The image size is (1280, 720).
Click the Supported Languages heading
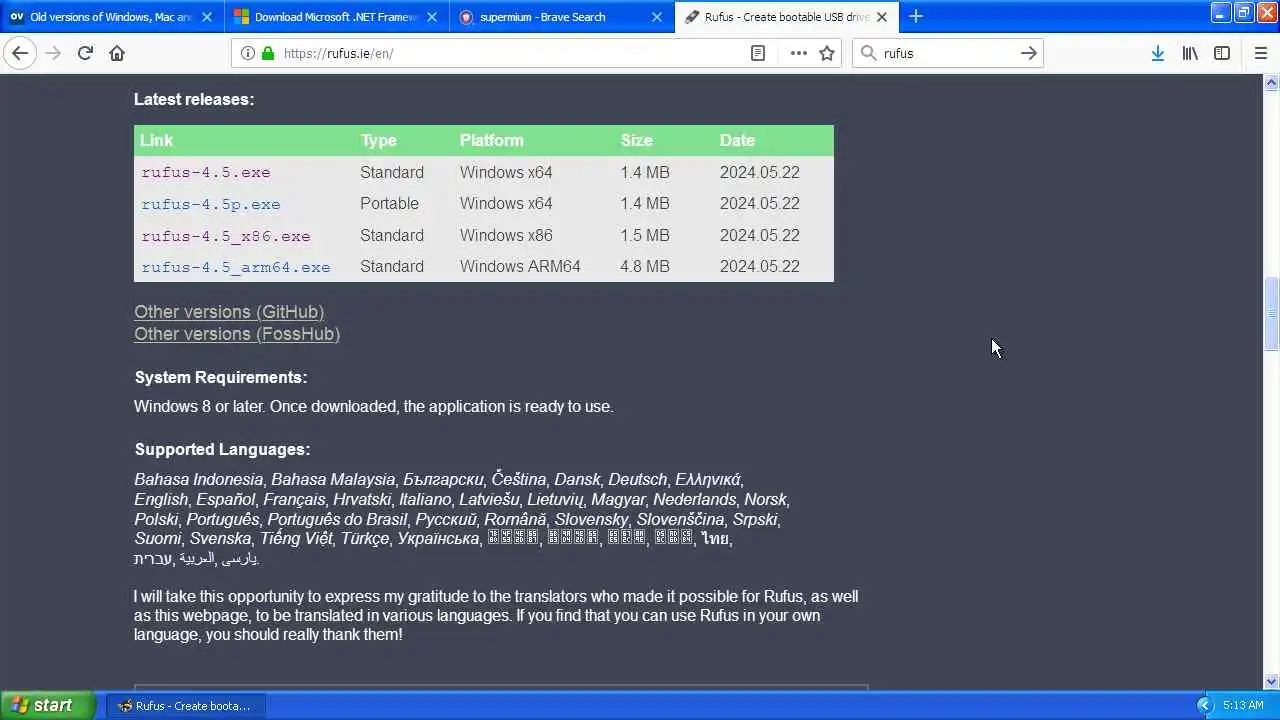tap(222, 449)
